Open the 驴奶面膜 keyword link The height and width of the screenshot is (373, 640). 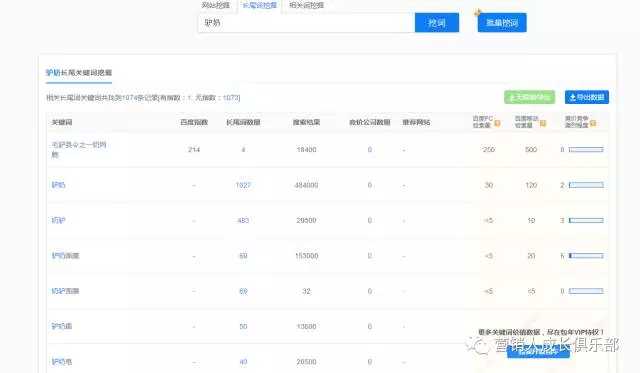pos(65,256)
